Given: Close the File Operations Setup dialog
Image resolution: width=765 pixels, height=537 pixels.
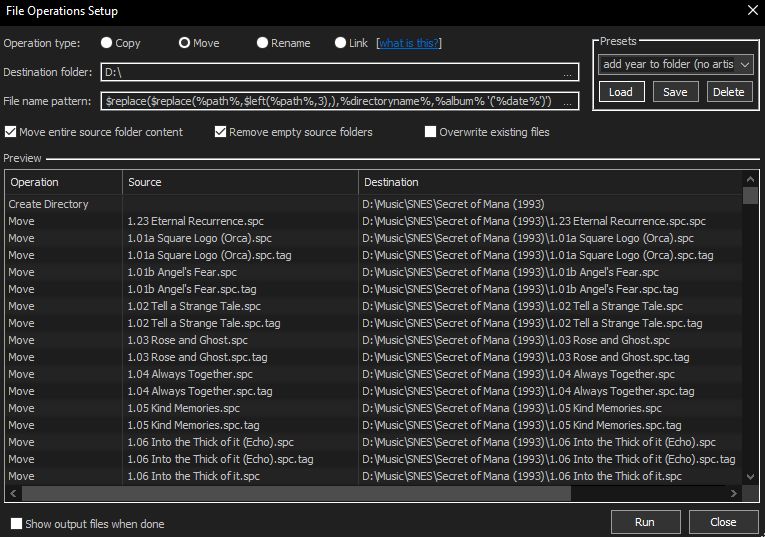Looking at the screenshot, I should coord(723,522).
